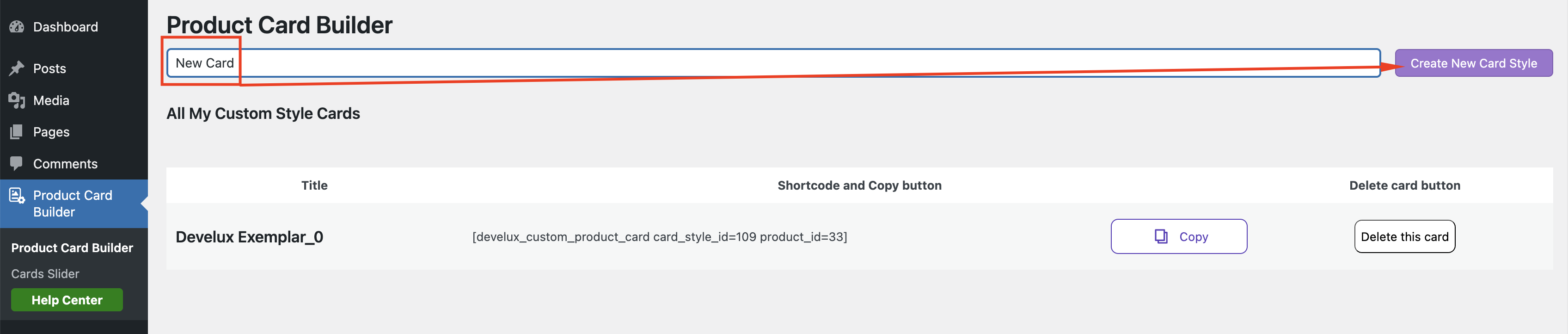The width and height of the screenshot is (1568, 334).
Task: Copy the Develux Exemplar_0 shortcode
Action: (x=1178, y=236)
